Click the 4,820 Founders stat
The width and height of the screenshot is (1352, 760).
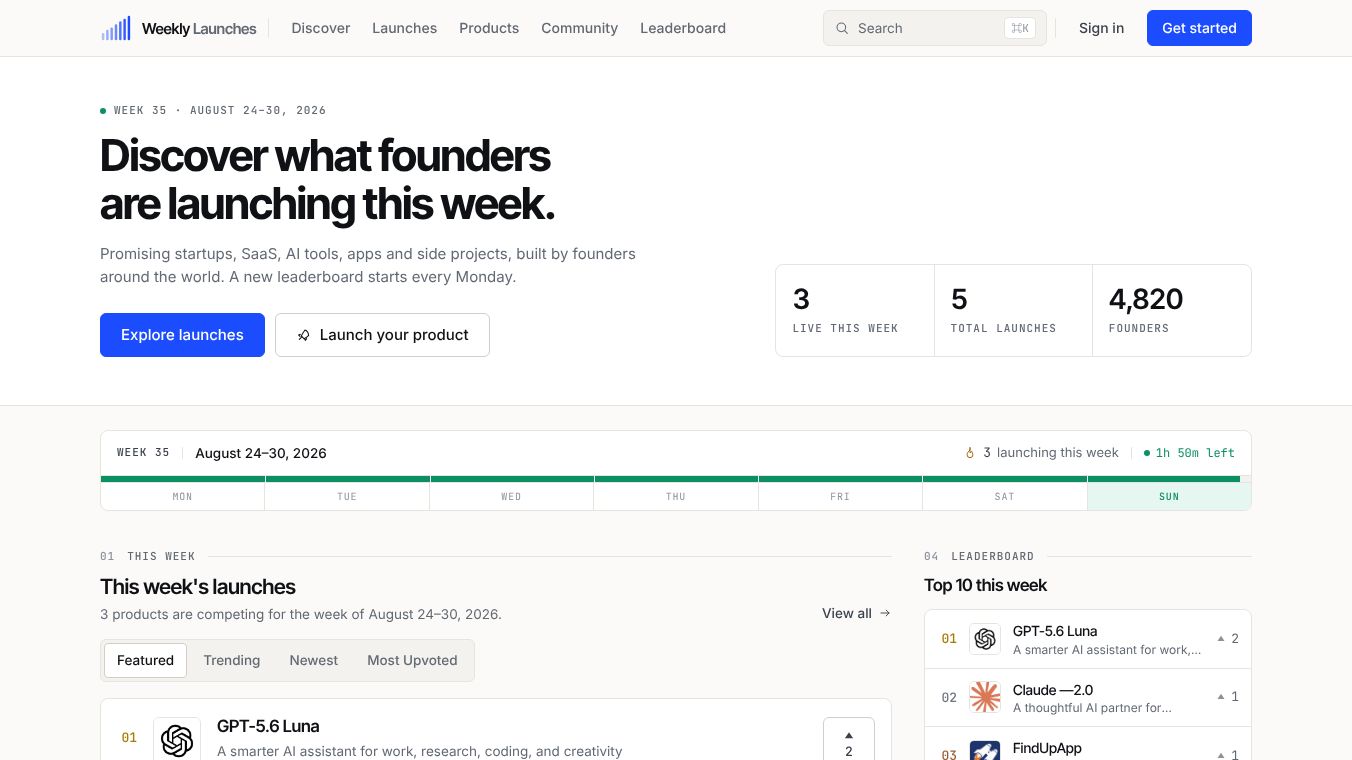1172,310
